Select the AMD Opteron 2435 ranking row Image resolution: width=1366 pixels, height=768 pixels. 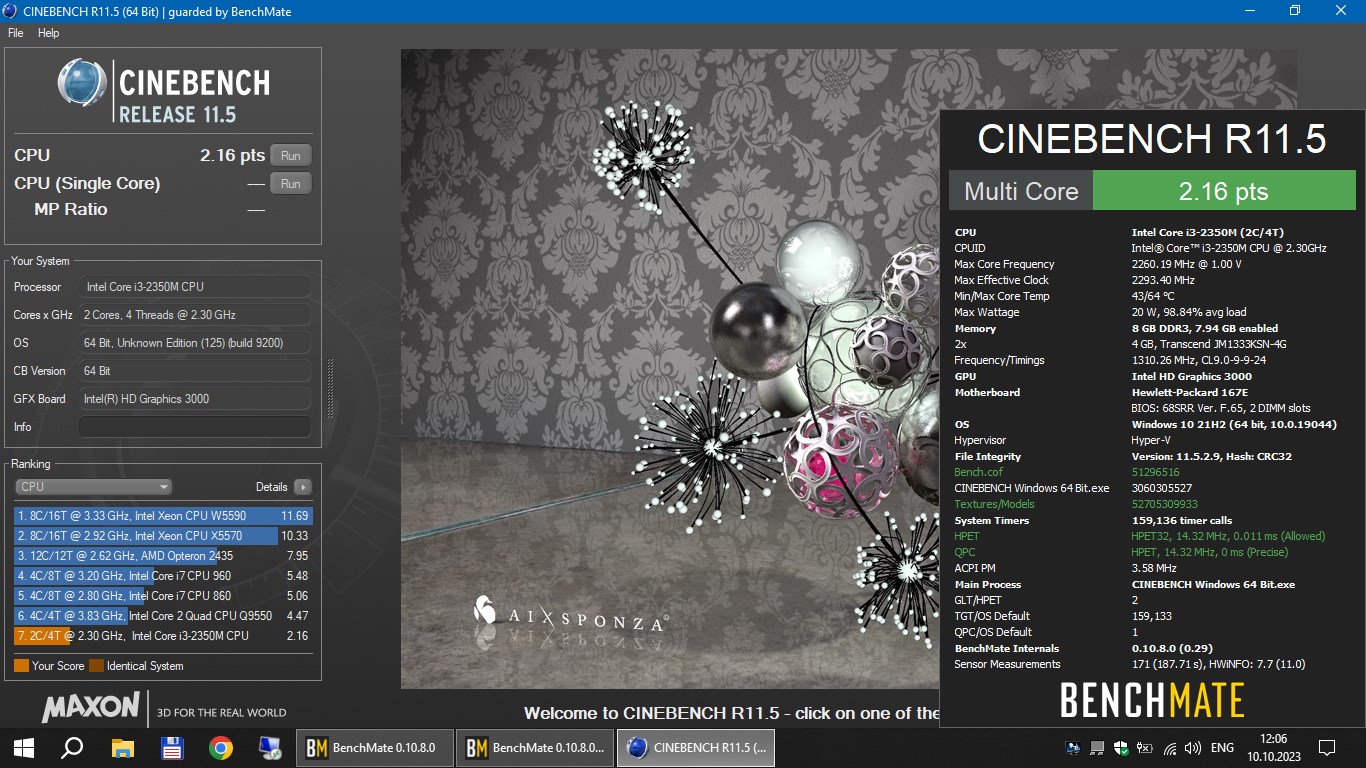[163, 556]
